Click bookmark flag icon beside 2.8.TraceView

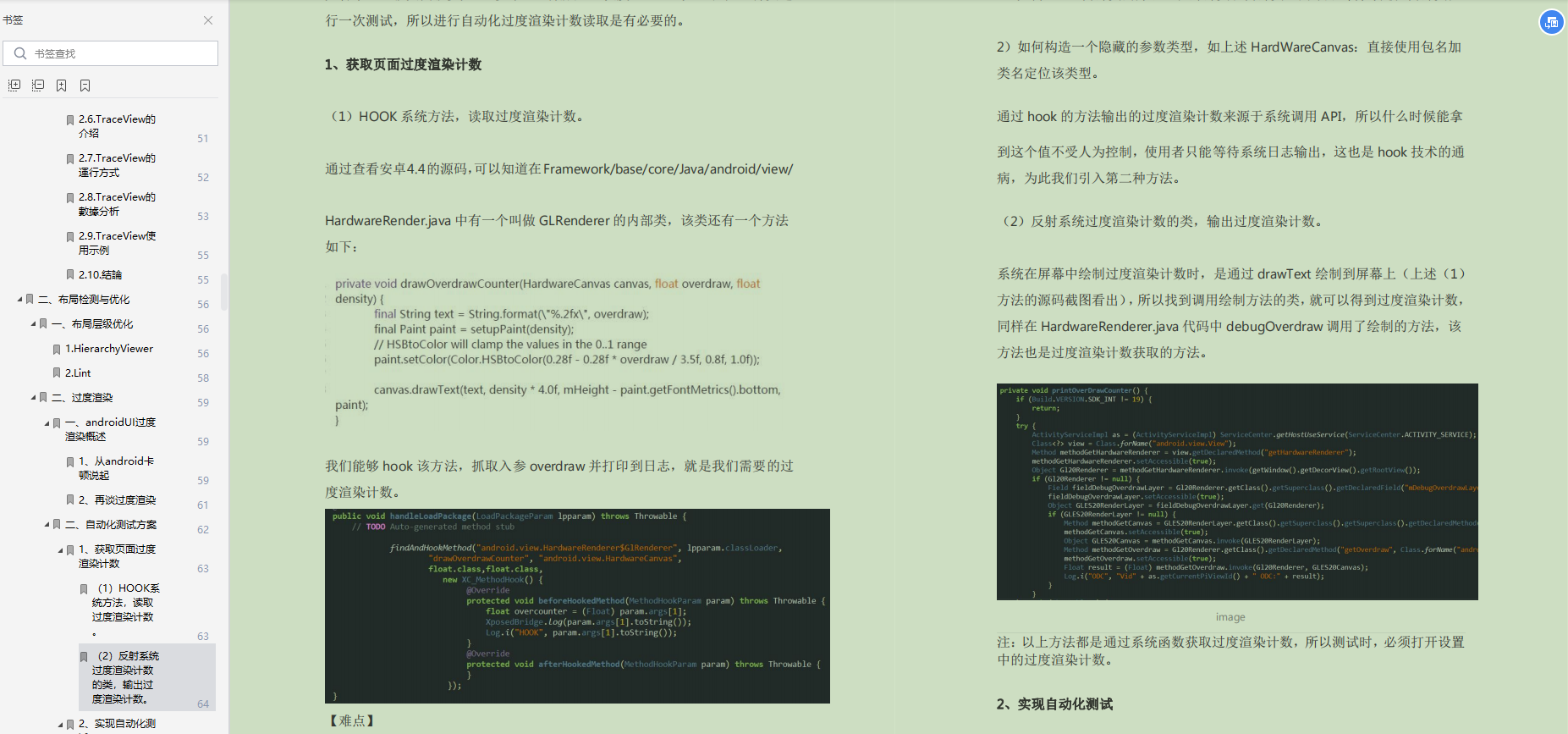(69, 197)
